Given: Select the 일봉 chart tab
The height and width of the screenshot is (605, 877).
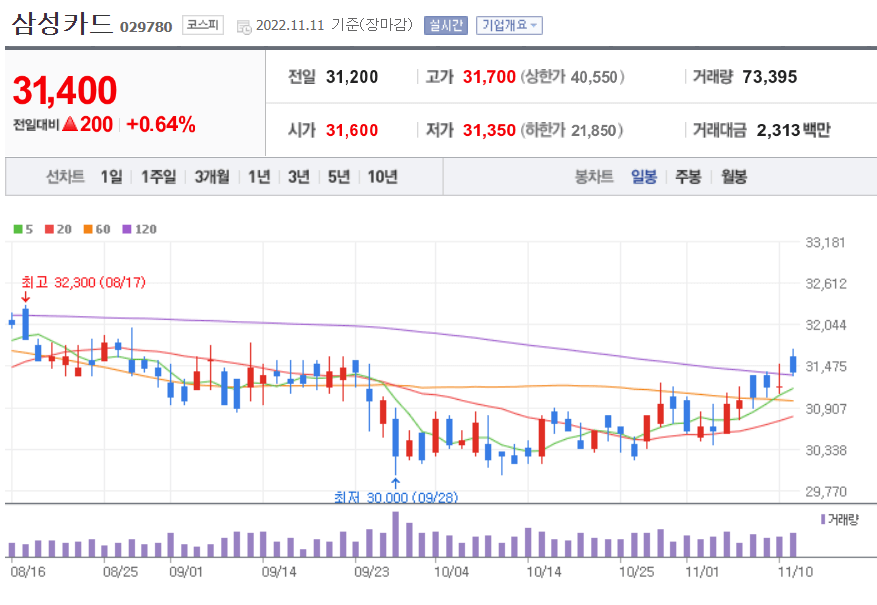Looking at the screenshot, I should 646,176.
